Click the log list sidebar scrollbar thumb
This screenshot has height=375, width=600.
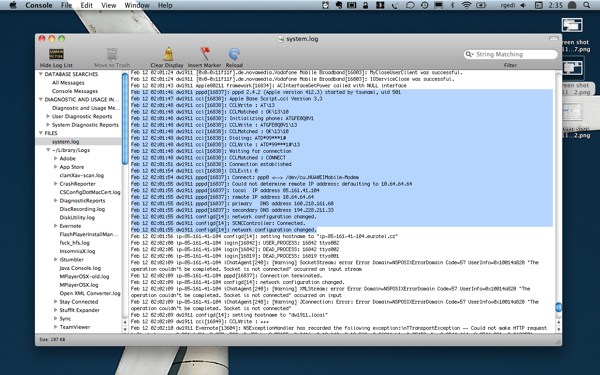[125, 119]
